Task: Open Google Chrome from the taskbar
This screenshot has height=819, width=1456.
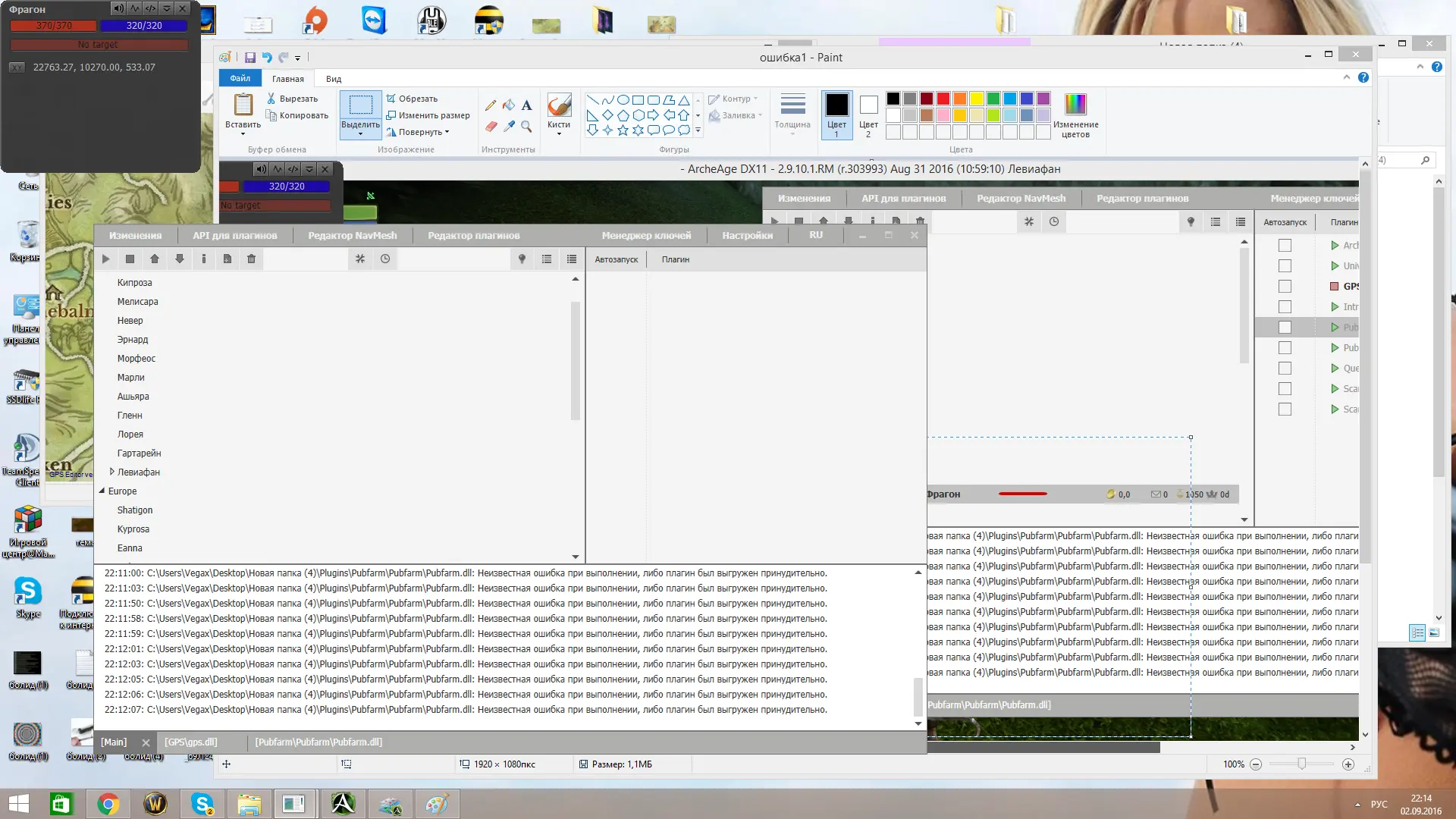Action: point(108,804)
